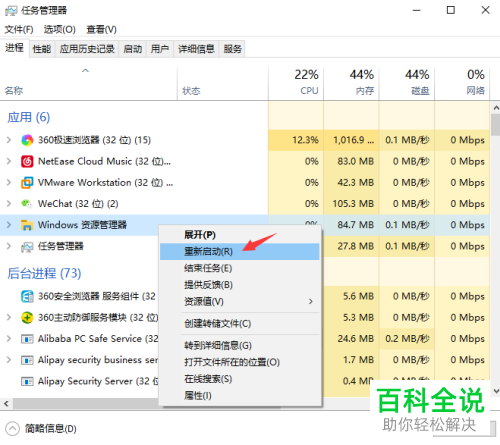Click the Windows 资源管理器 folder icon

pyautogui.click(x=27, y=225)
